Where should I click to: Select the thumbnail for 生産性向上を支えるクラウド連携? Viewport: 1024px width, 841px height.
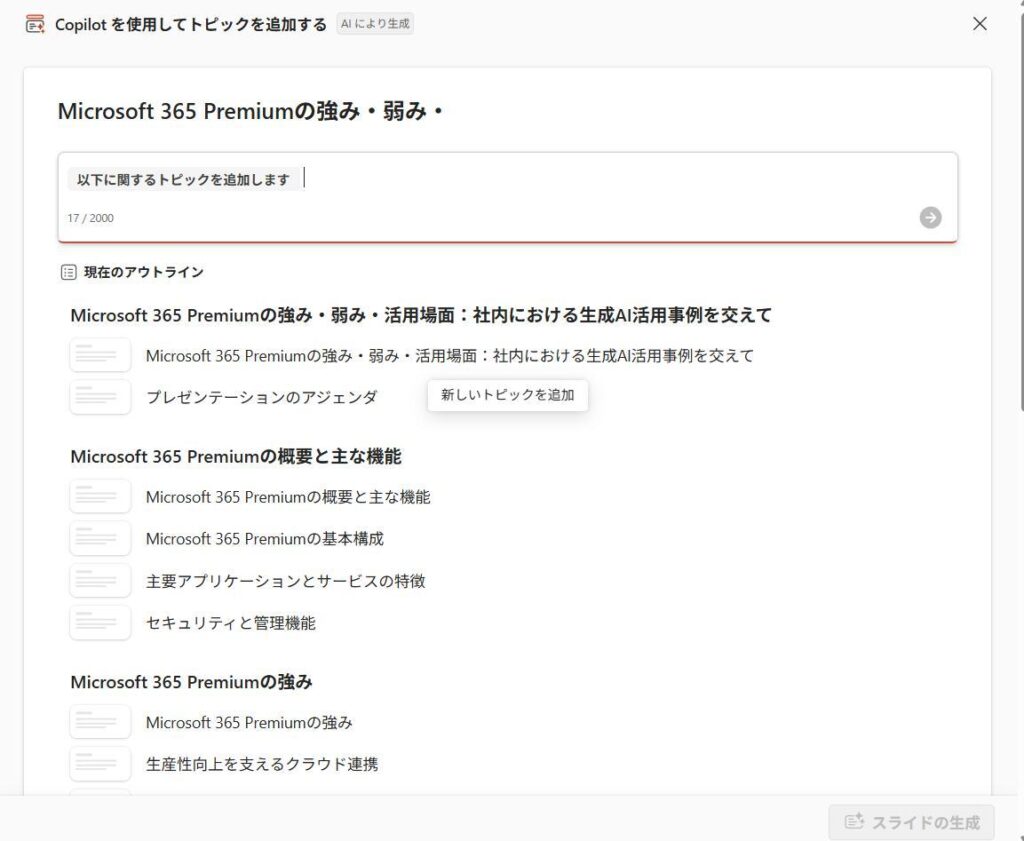click(100, 763)
